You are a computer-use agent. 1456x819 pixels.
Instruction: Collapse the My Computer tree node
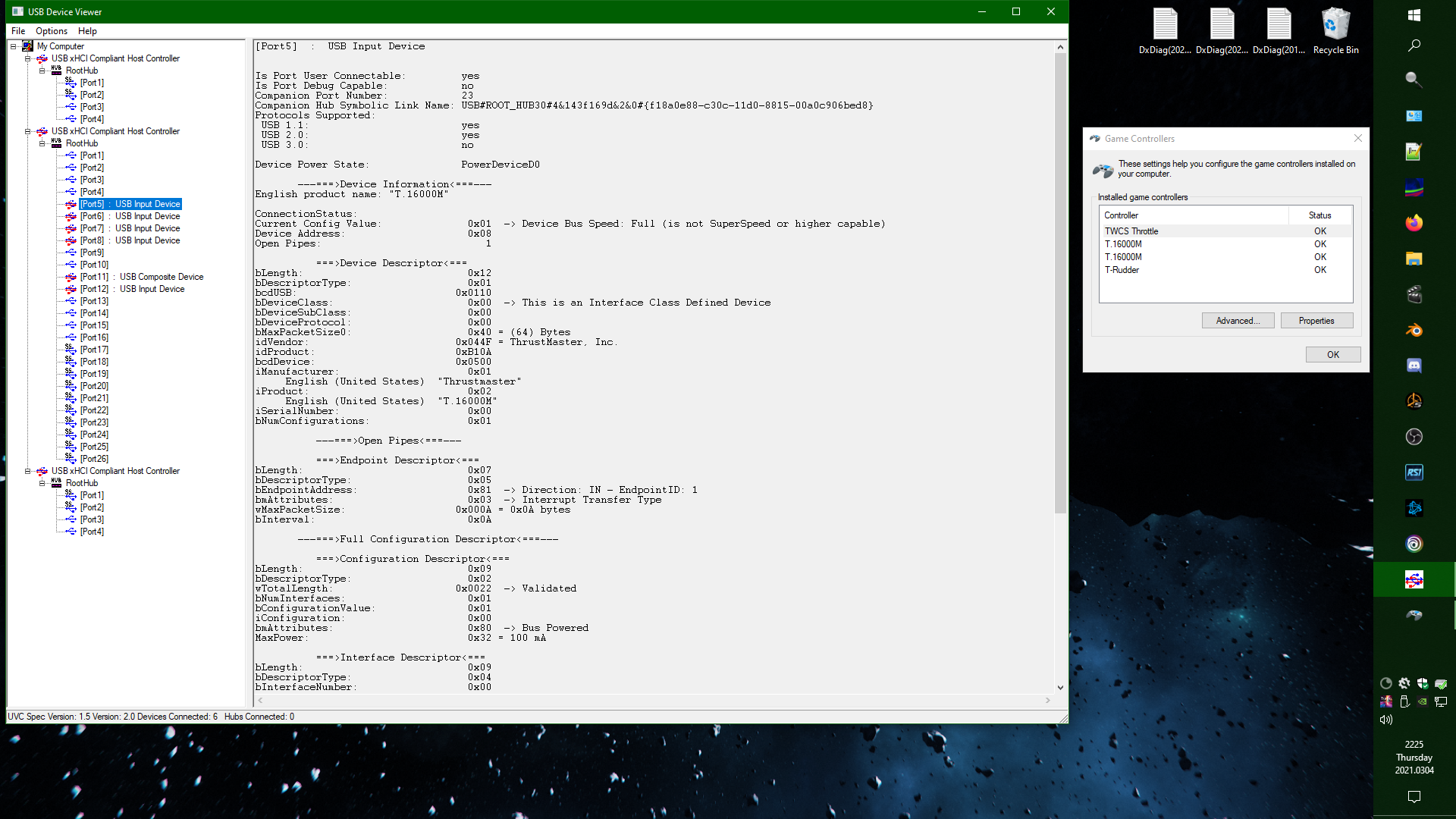click(x=13, y=46)
